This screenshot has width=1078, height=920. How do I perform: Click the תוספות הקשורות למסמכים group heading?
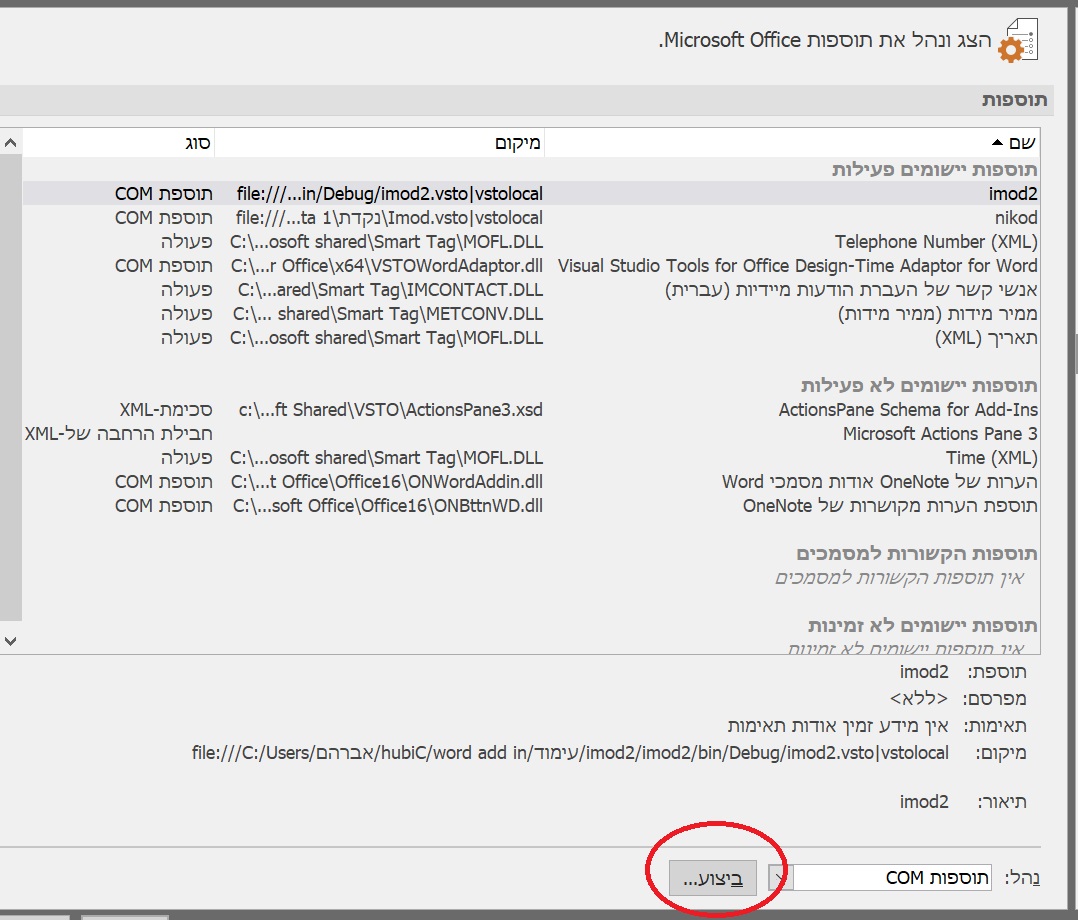pyautogui.click(x=917, y=554)
